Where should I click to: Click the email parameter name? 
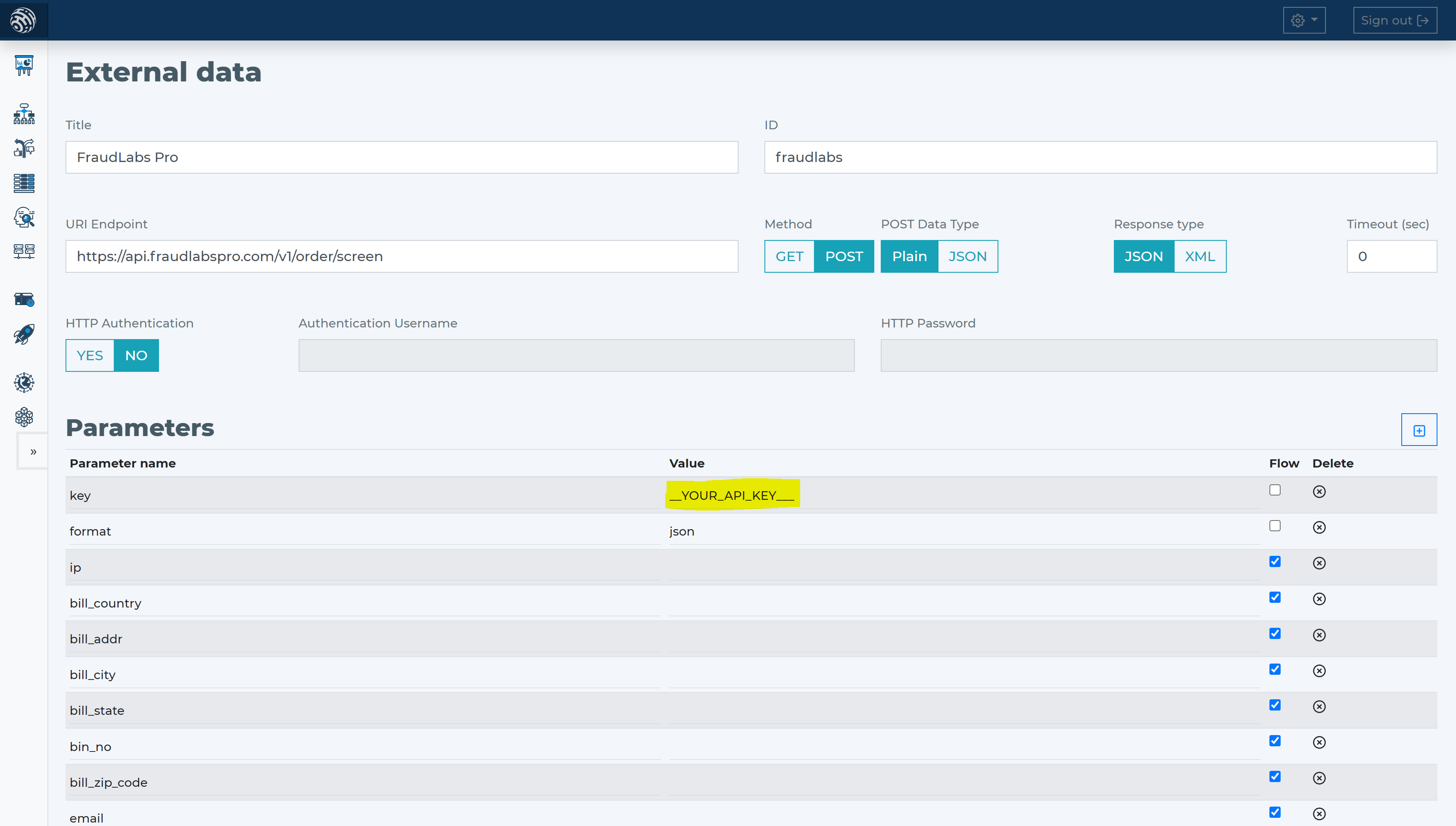point(86,818)
